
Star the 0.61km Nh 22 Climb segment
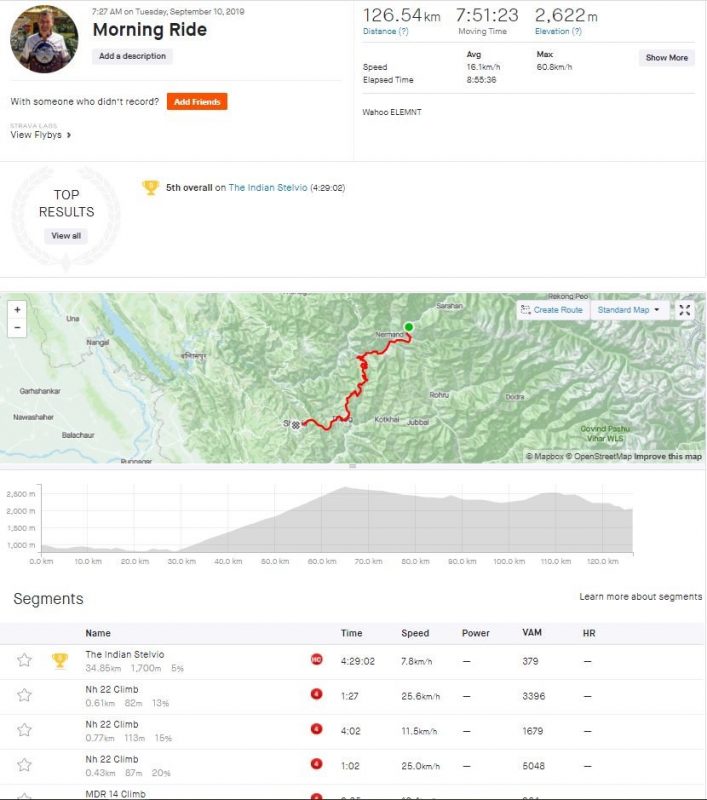point(25,695)
